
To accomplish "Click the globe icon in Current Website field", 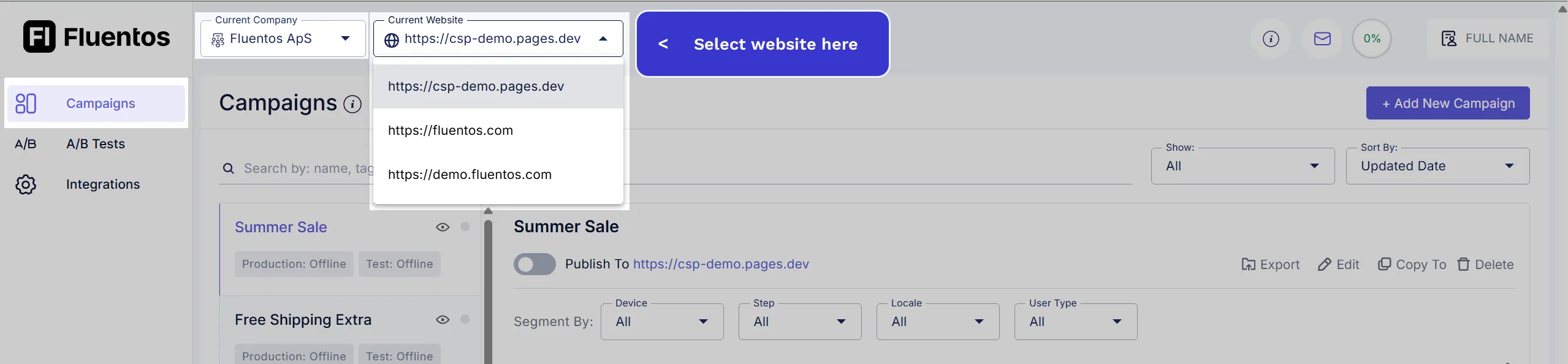I will pyautogui.click(x=392, y=40).
